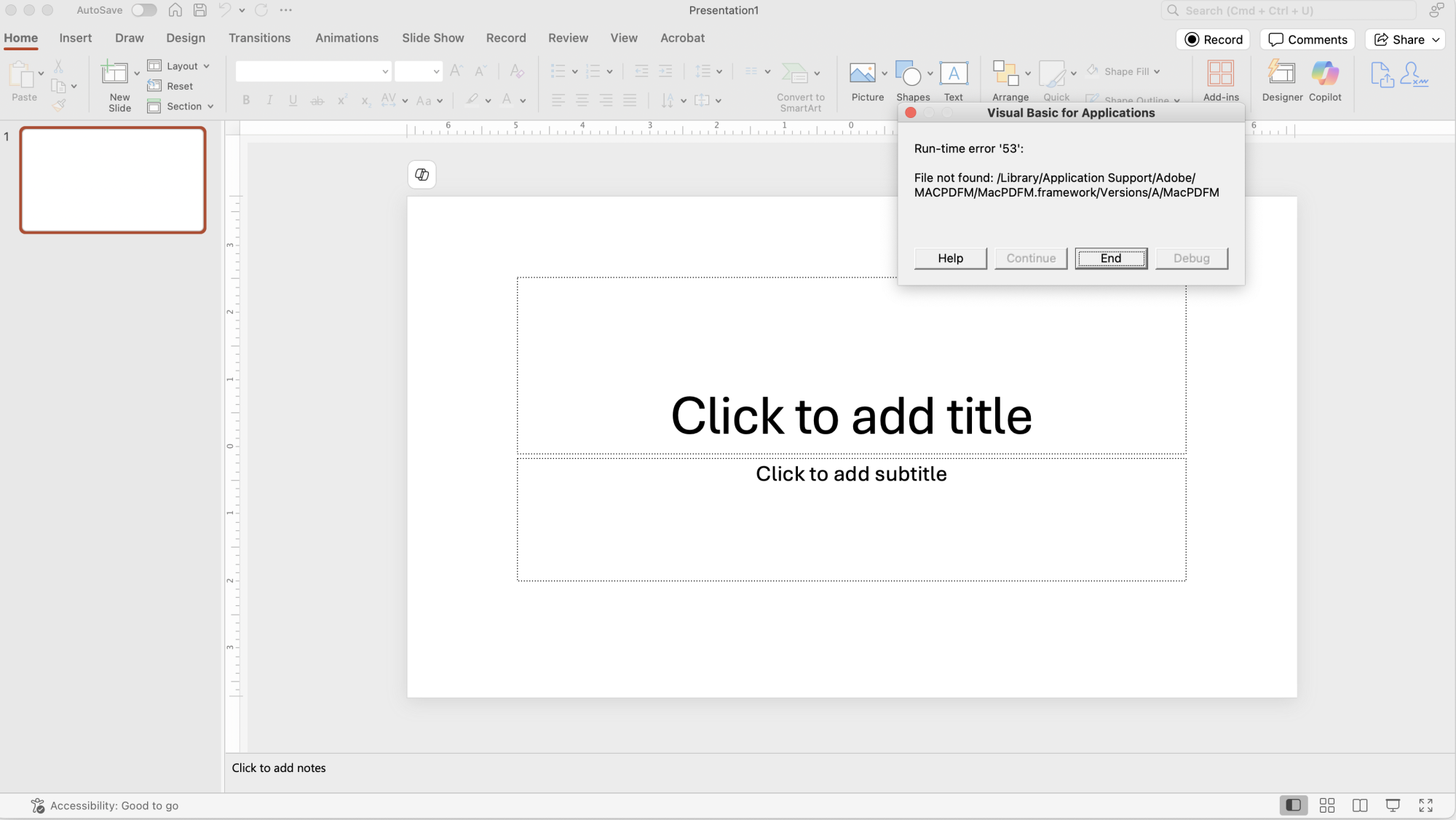Click the Format Painter brush icon
Image resolution: width=1456 pixels, height=820 pixels.
[x=59, y=106]
